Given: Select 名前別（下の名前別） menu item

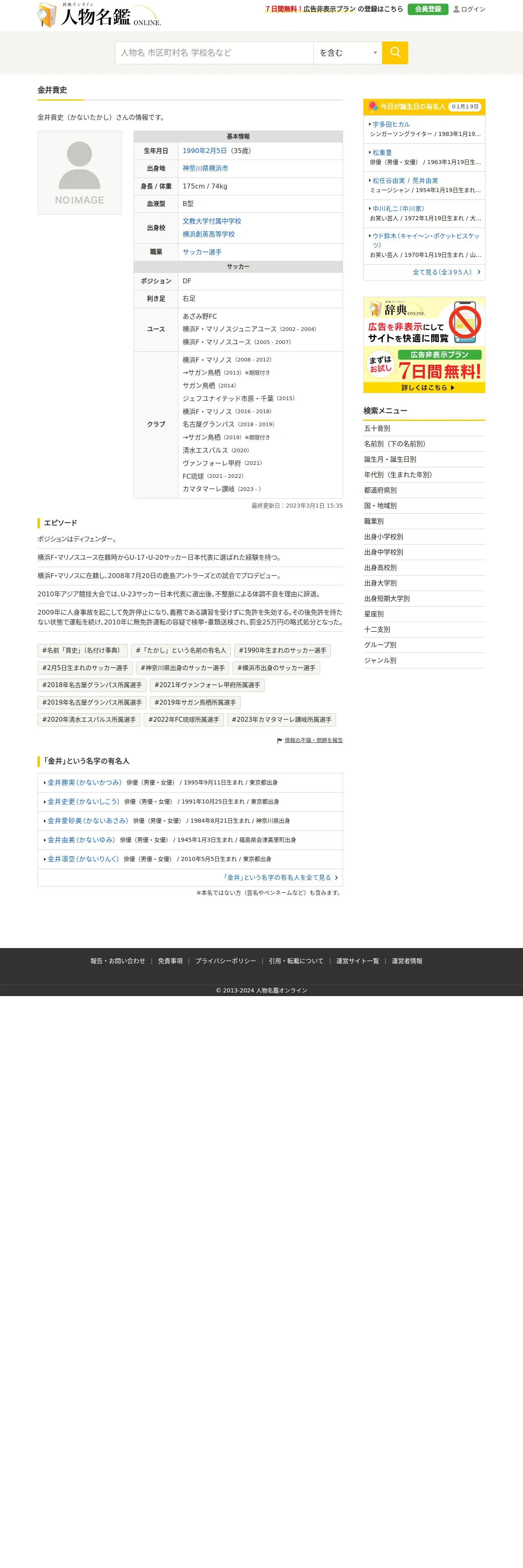Looking at the screenshot, I should [424, 445].
